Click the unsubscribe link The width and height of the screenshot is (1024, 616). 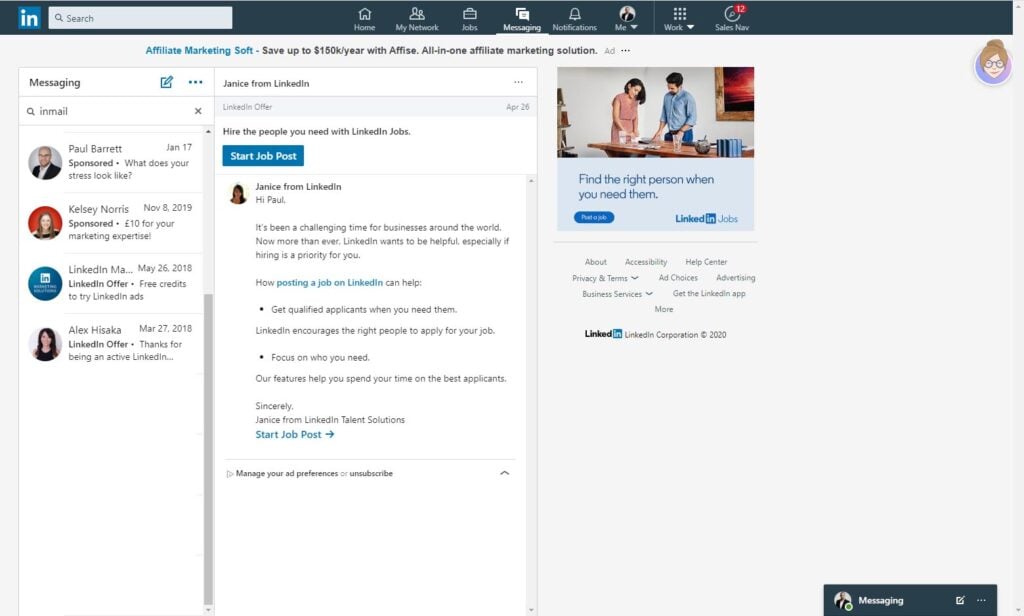click(x=371, y=474)
